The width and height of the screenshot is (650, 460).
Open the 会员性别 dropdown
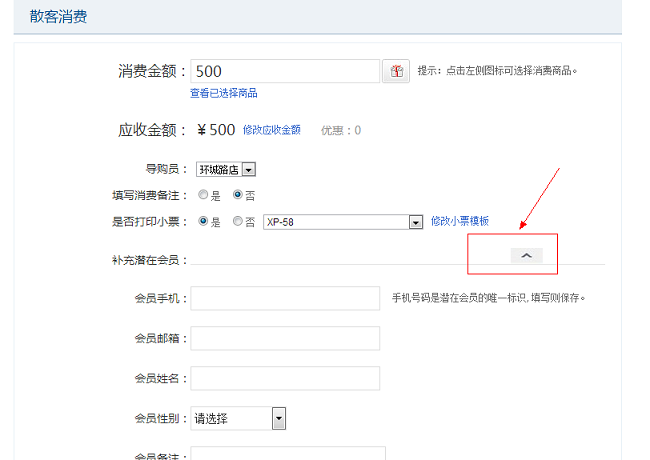239,419
